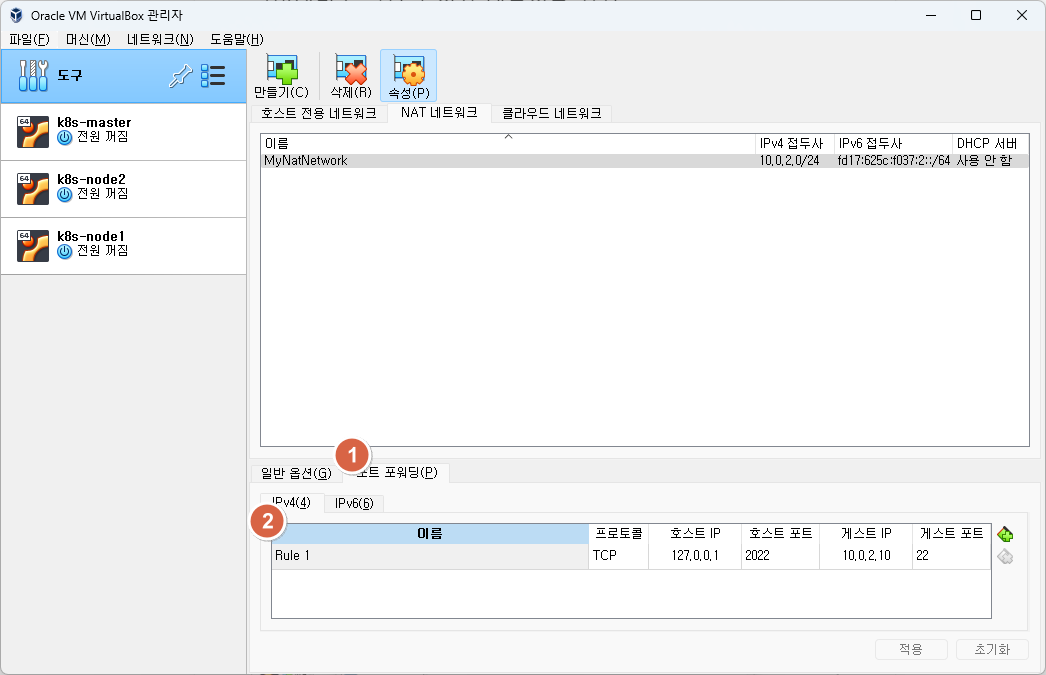Select the k8s-node2 machine name

(91, 179)
